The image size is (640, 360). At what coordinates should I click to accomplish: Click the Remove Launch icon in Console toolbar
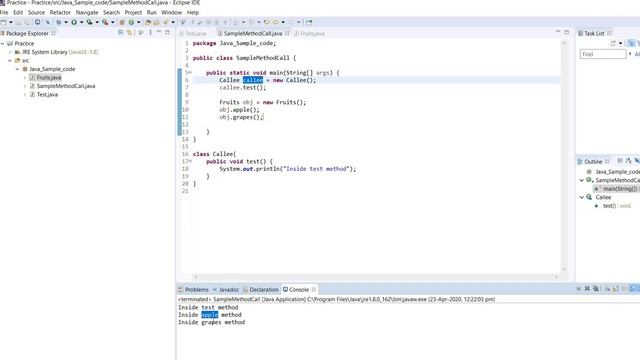point(587,289)
